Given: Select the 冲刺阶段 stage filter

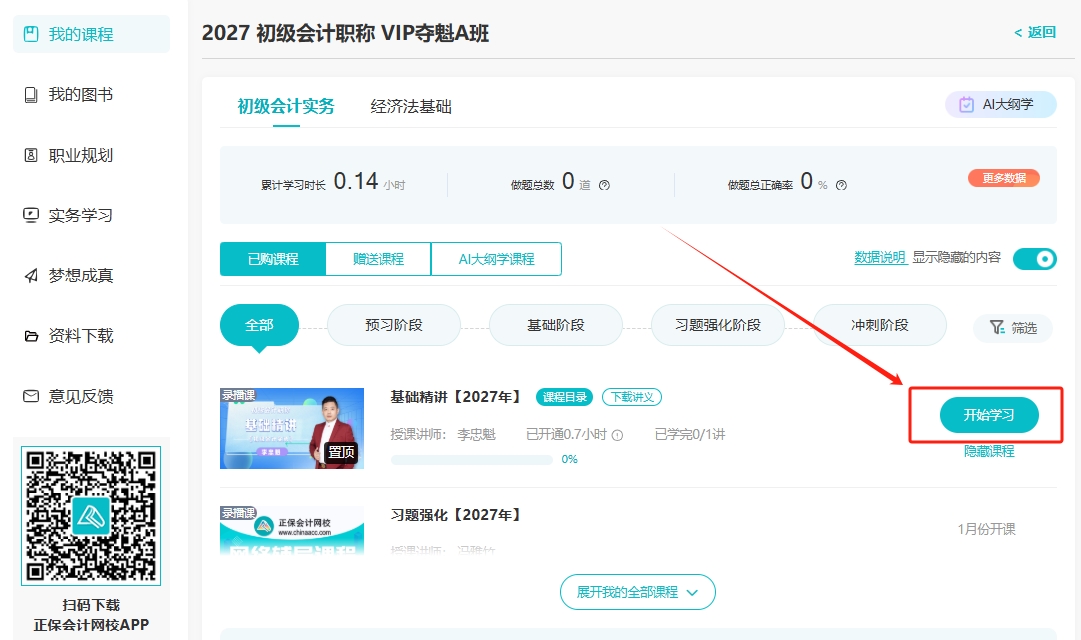Looking at the screenshot, I should [x=880, y=325].
